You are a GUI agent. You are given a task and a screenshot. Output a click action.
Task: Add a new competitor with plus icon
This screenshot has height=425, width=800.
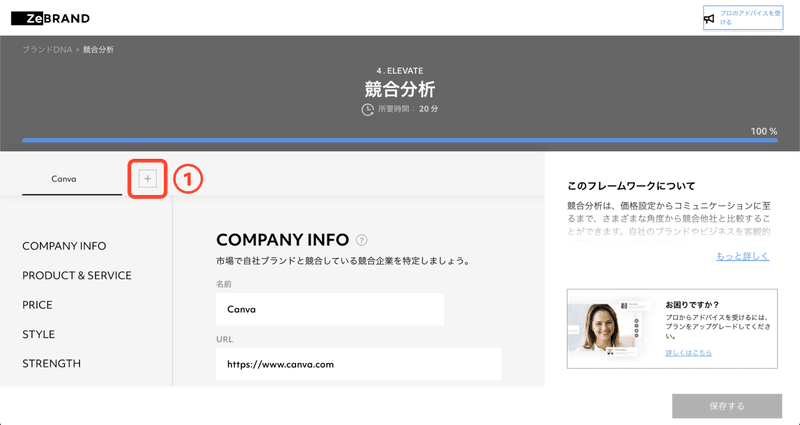147,179
